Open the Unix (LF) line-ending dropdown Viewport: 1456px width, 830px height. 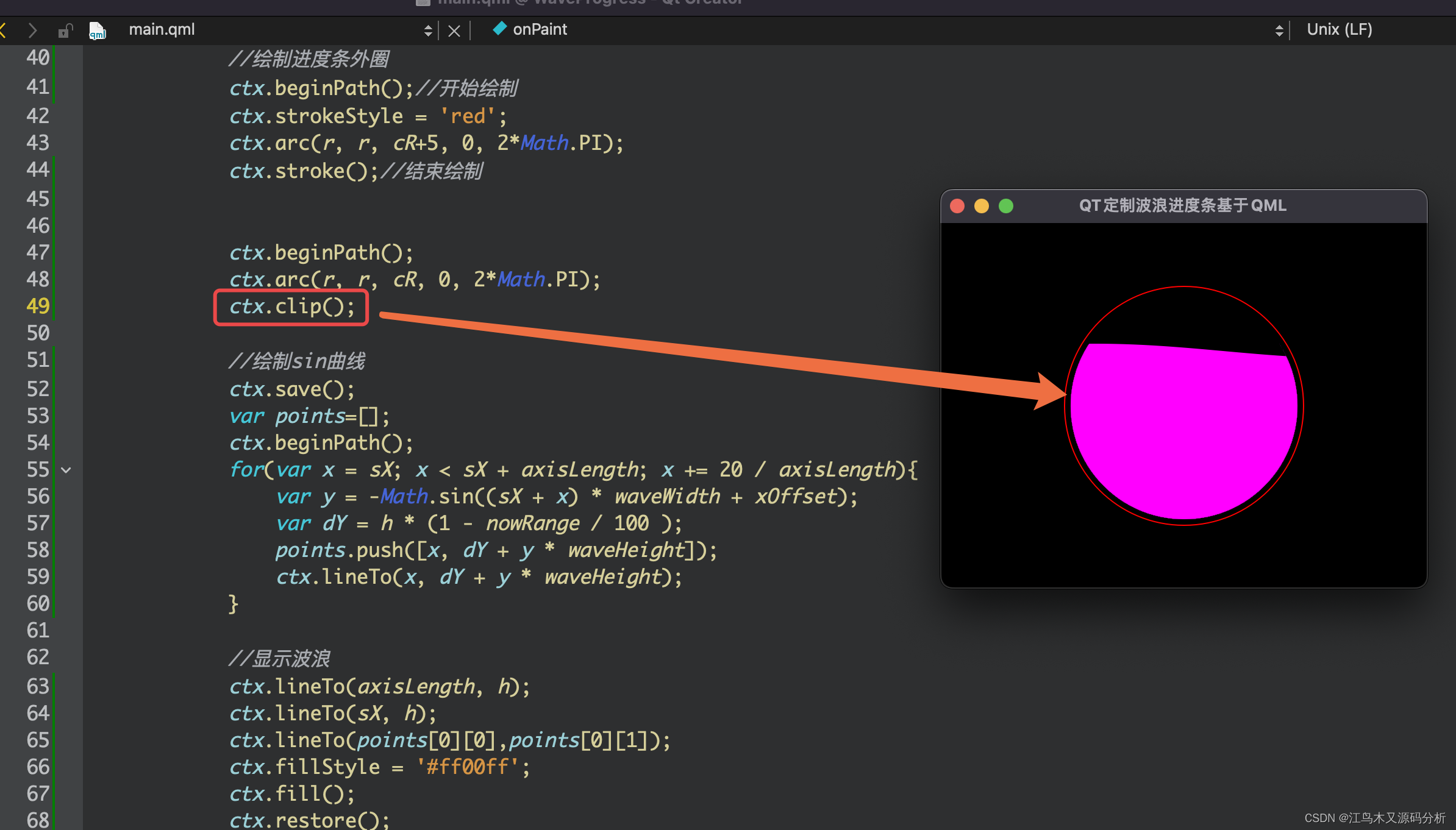click(1339, 30)
